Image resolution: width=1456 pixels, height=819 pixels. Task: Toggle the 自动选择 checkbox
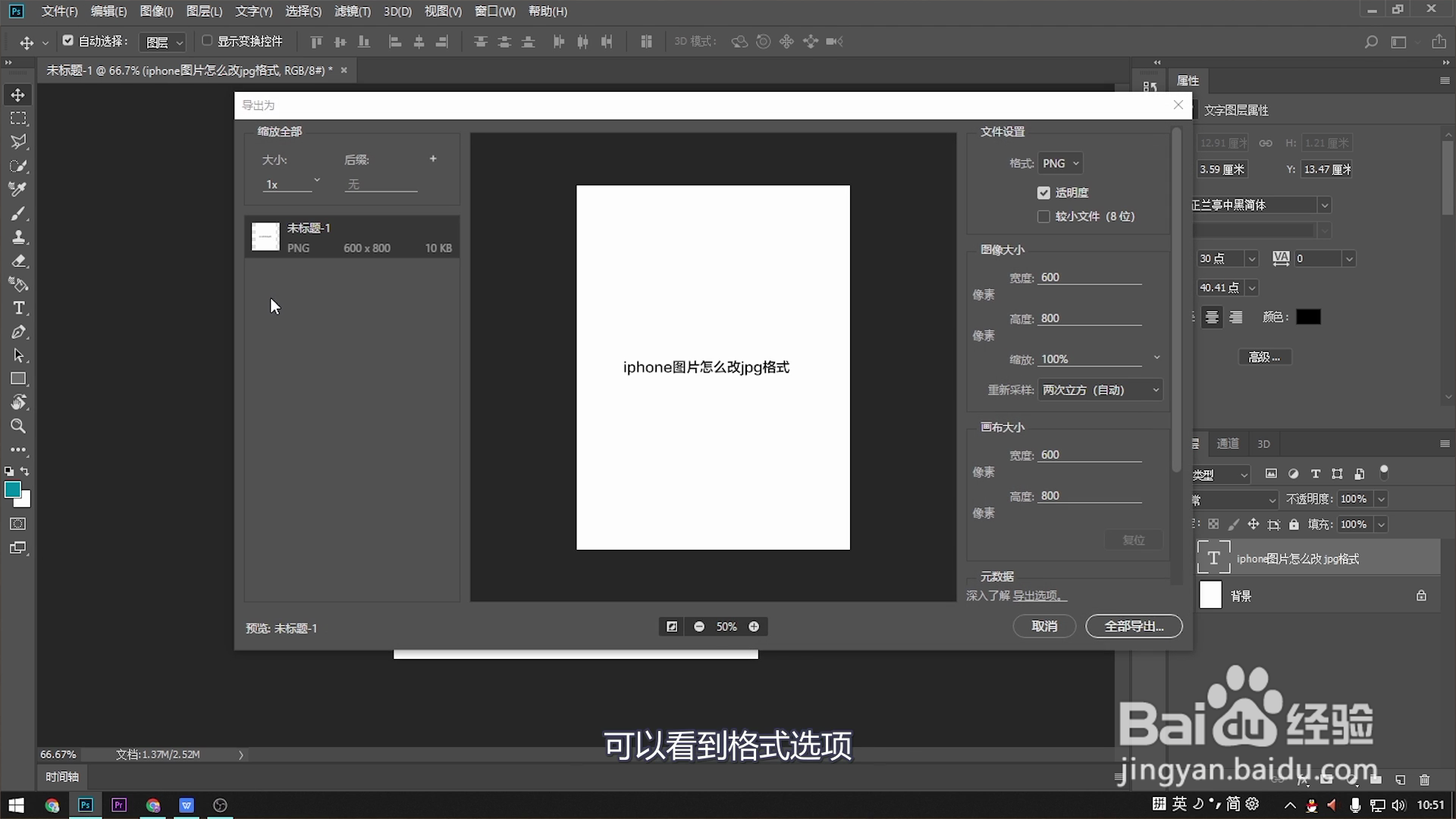click(x=68, y=41)
